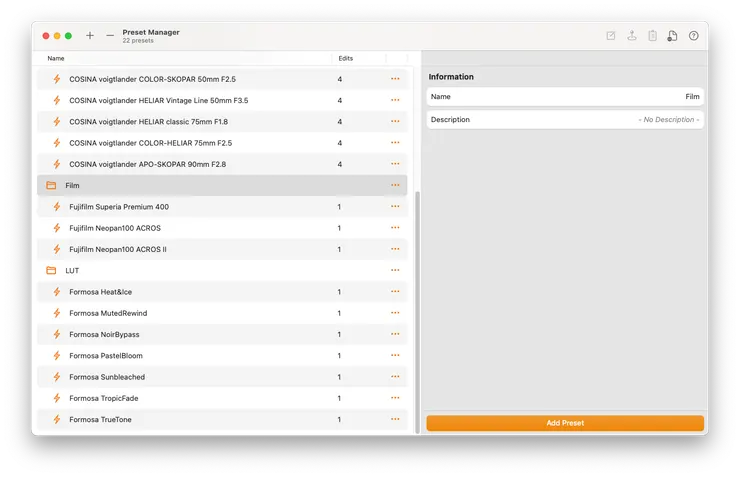Click the clipboard icon in the toolbar
Viewport: 740px width, 477px height.
pos(652,35)
